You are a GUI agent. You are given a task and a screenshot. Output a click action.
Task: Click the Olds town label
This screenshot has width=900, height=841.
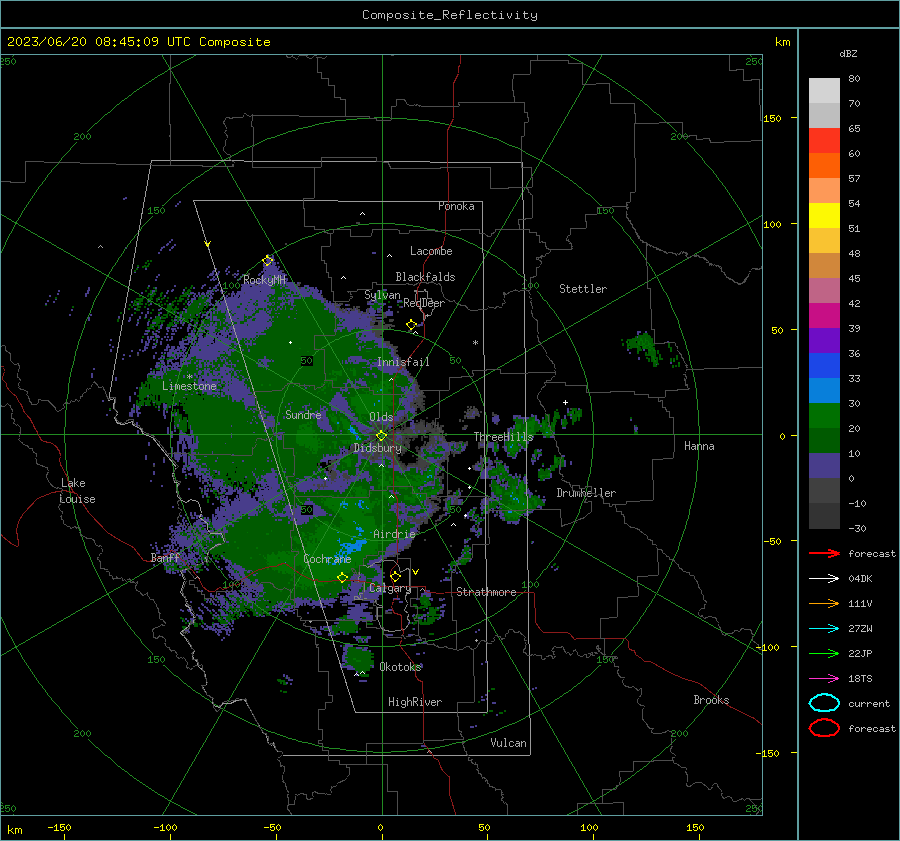coord(381,417)
